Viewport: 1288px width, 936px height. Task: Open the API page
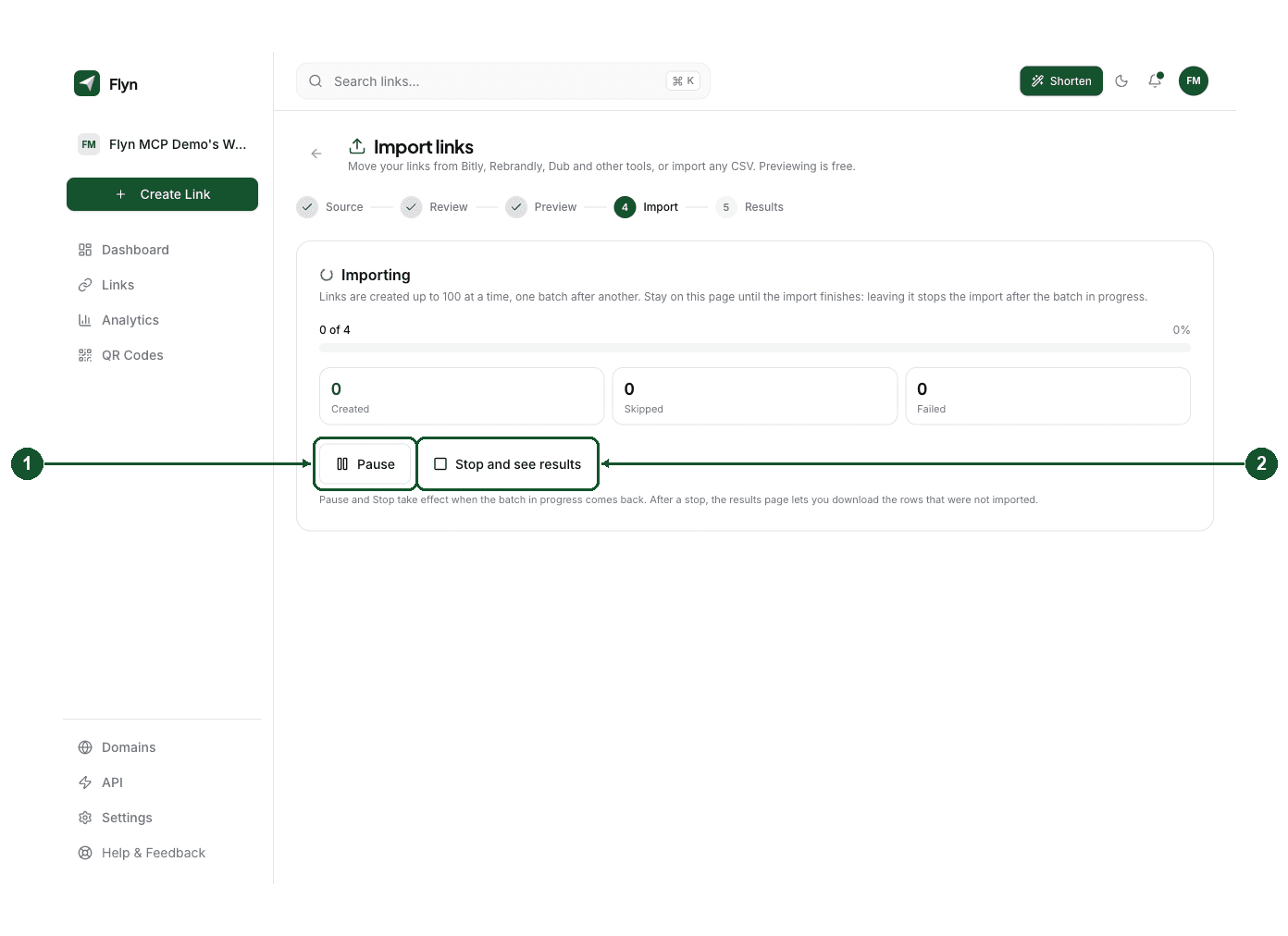(x=163, y=782)
